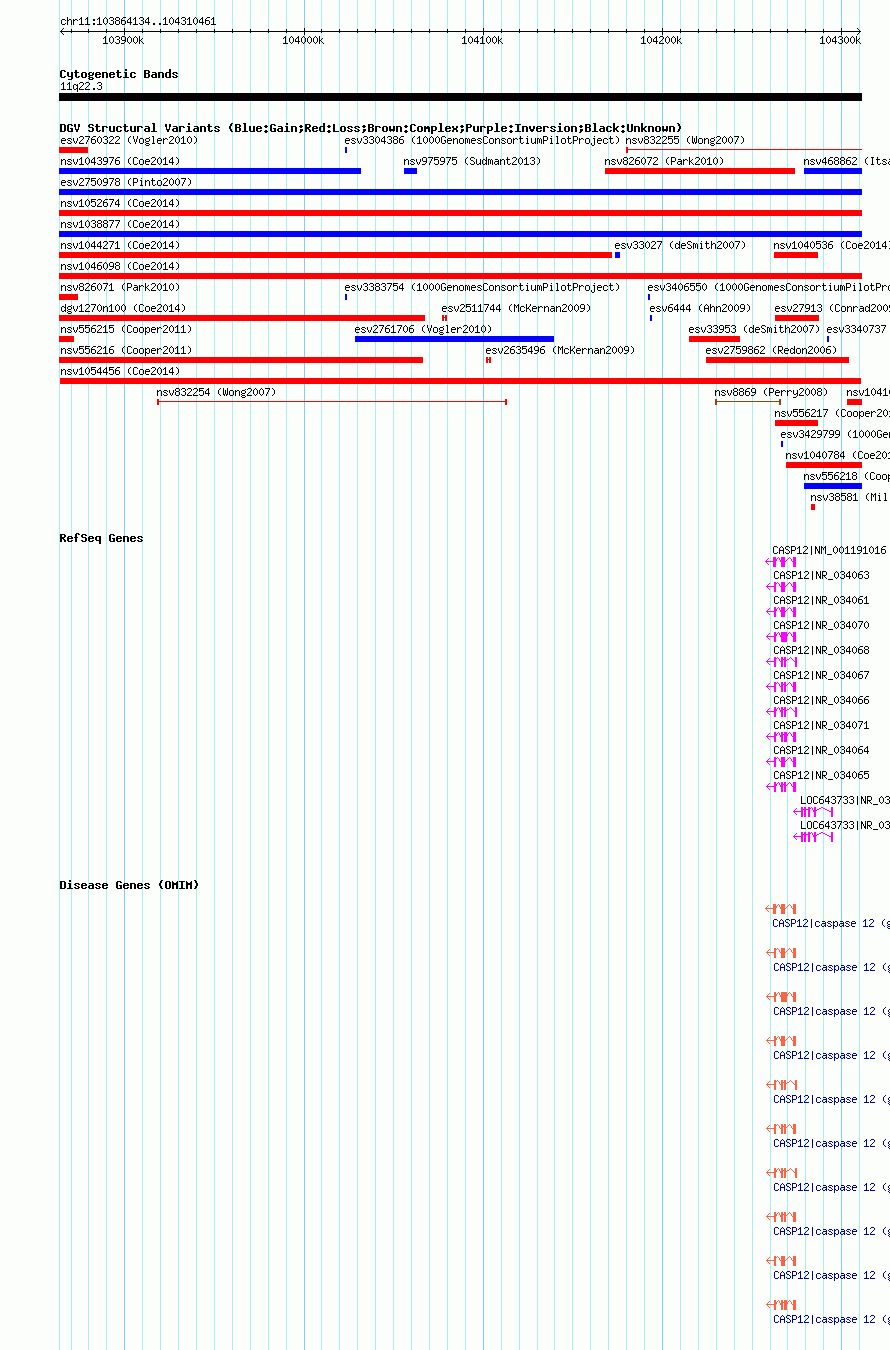Open variant nsv826071 (Park2010) label

click(x=120, y=287)
